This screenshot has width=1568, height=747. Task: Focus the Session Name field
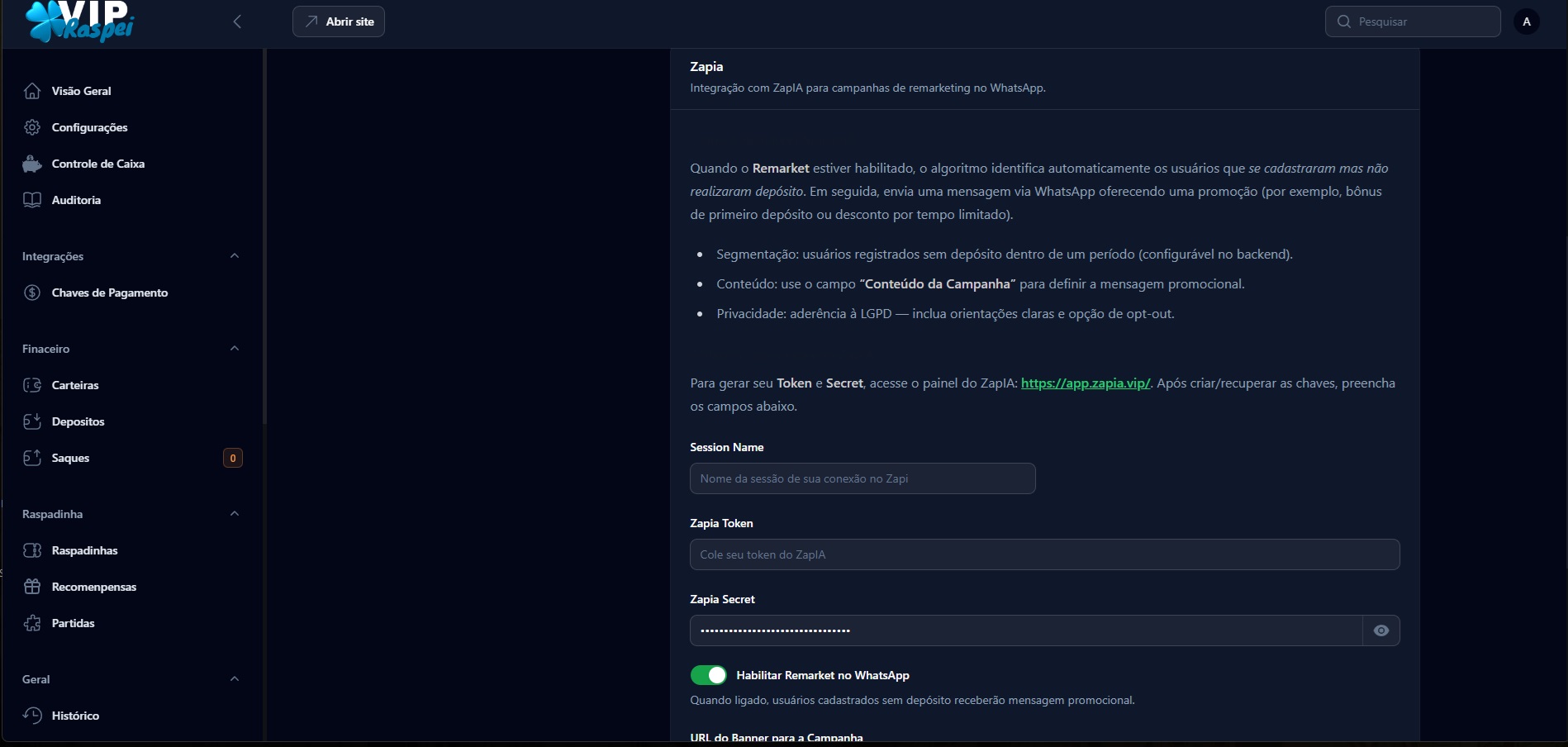click(x=862, y=478)
